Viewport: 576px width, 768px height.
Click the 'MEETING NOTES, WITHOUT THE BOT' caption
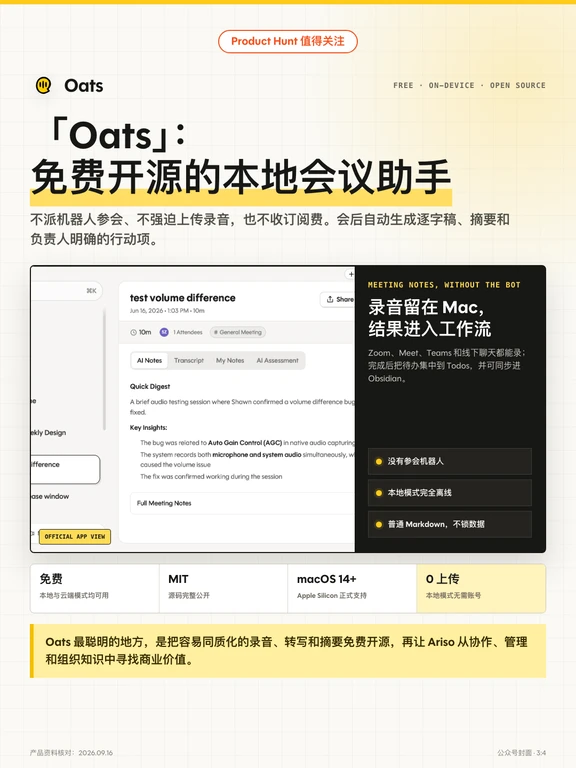(x=444, y=285)
